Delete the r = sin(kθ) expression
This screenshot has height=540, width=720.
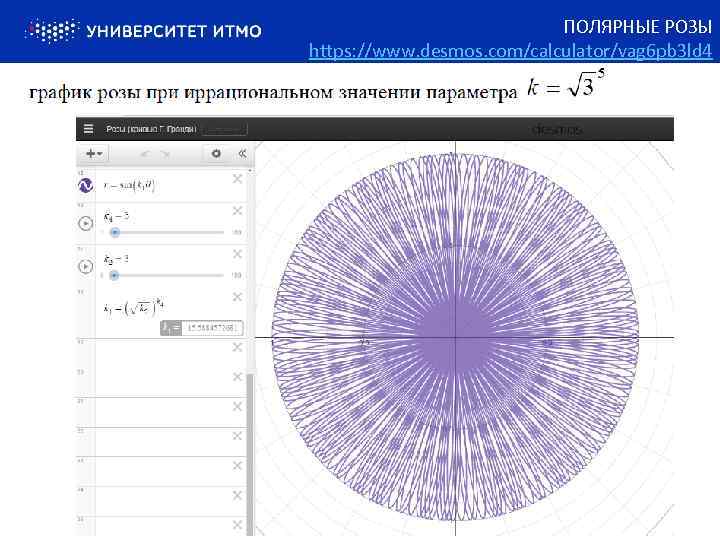click(237, 179)
